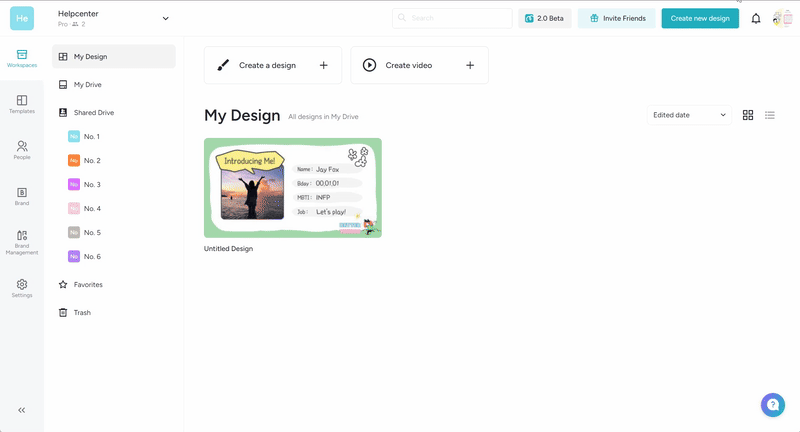Open the help chat bubble
The width and height of the screenshot is (800, 432).
772,404
